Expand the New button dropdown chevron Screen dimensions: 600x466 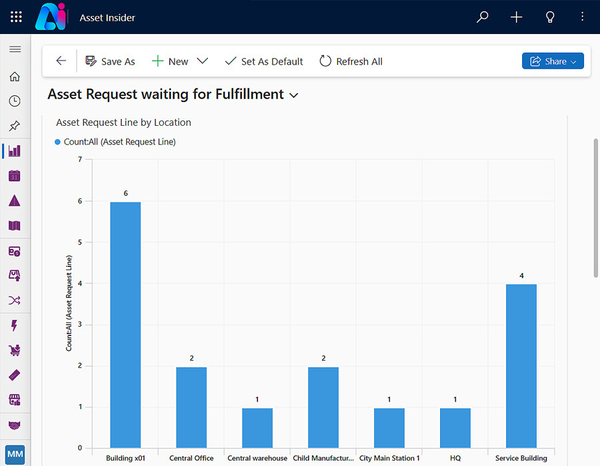pos(203,61)
